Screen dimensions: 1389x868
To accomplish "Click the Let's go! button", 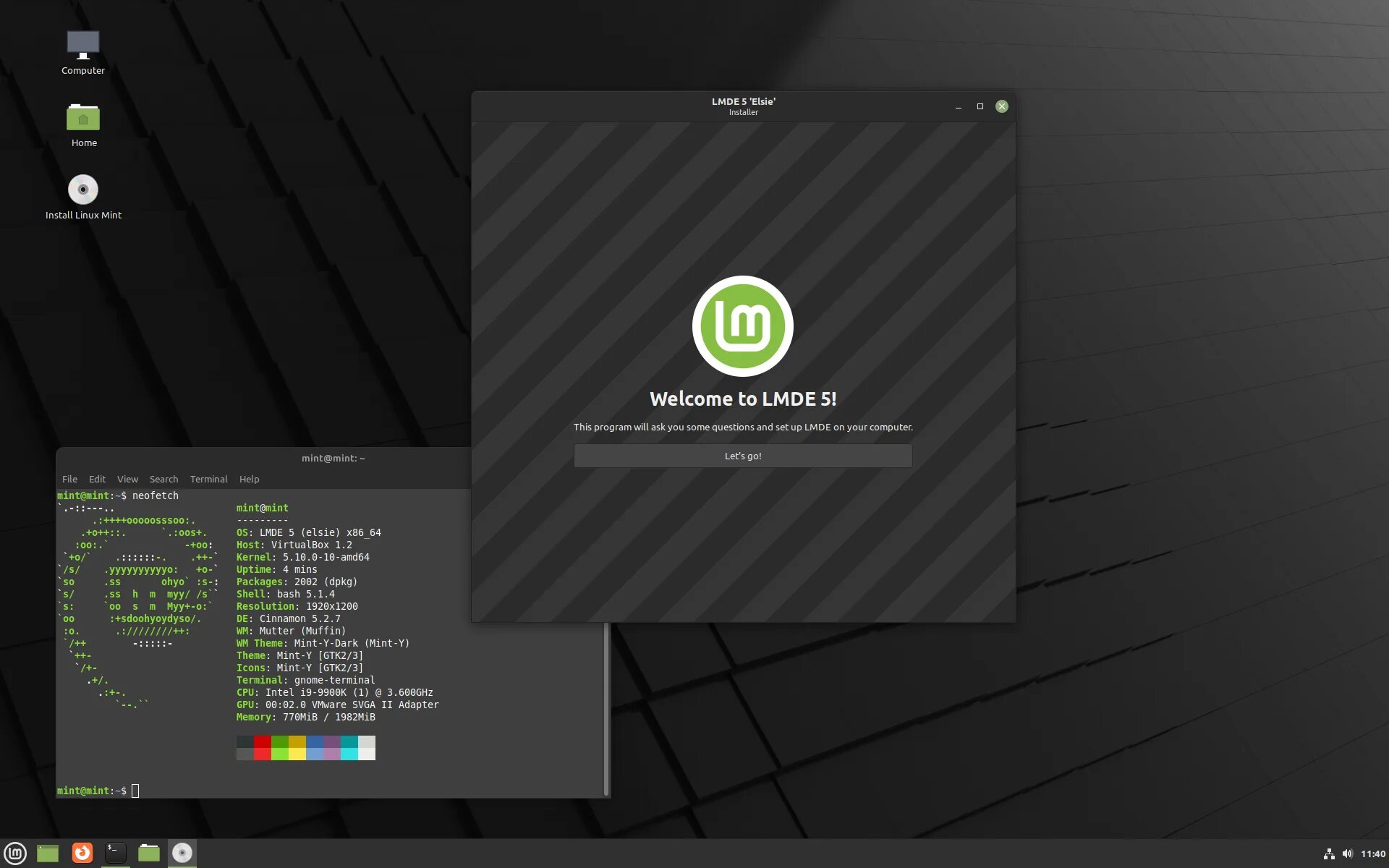I will pos(743,456).
